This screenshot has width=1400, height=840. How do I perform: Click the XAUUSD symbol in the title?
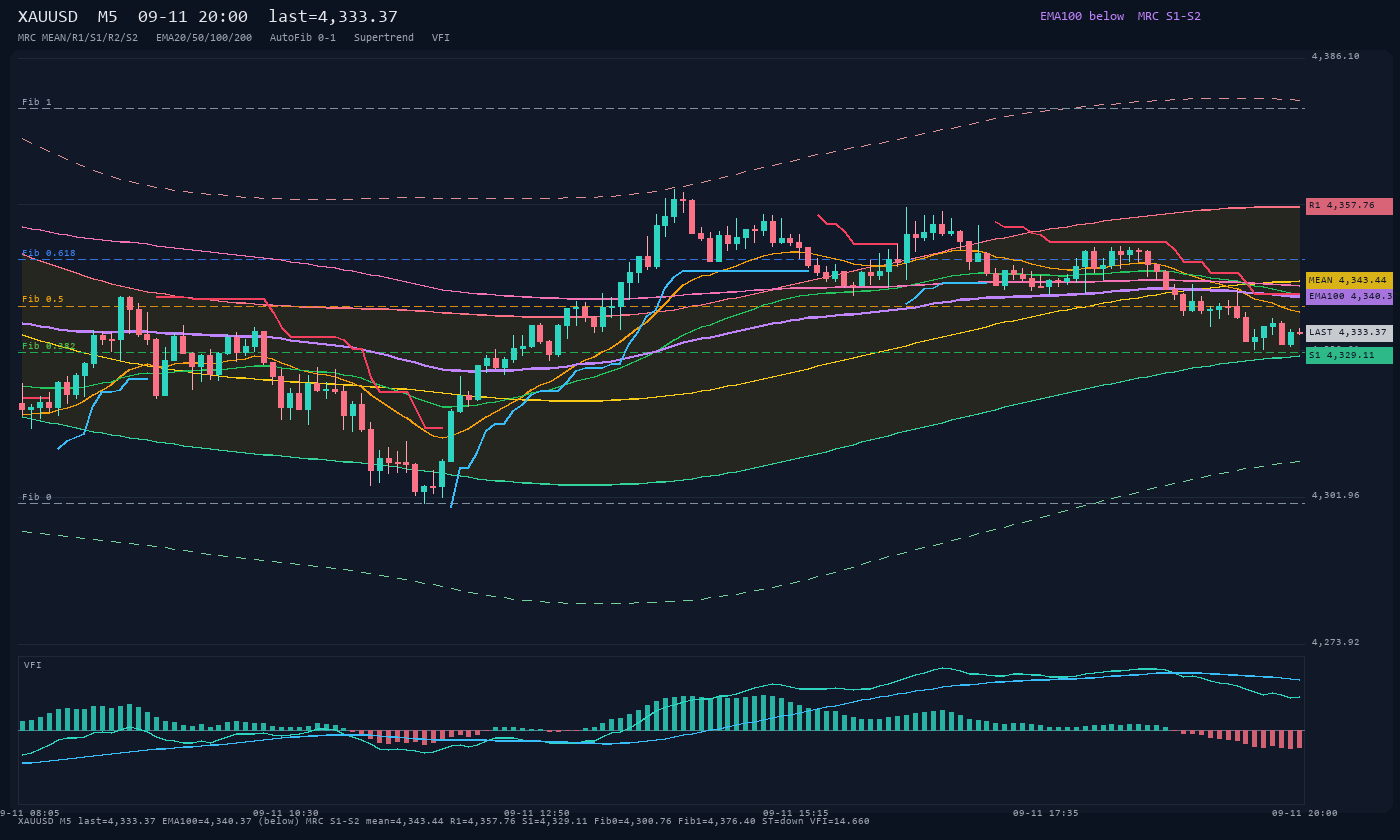click(48, 17)
